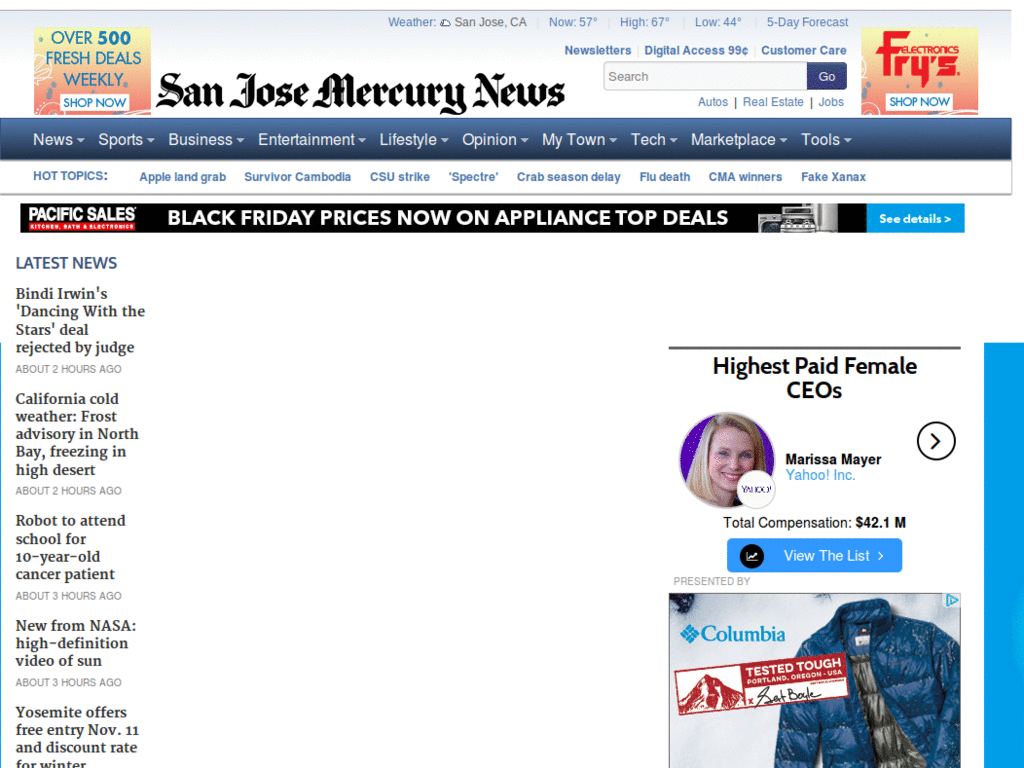Open the Fake Xanax topic

tap(833, 177)
